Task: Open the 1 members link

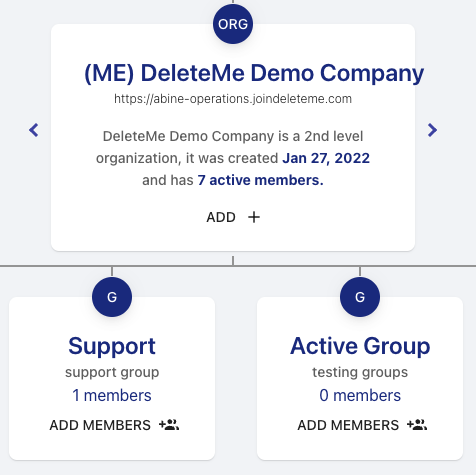Action: point(112,396)
